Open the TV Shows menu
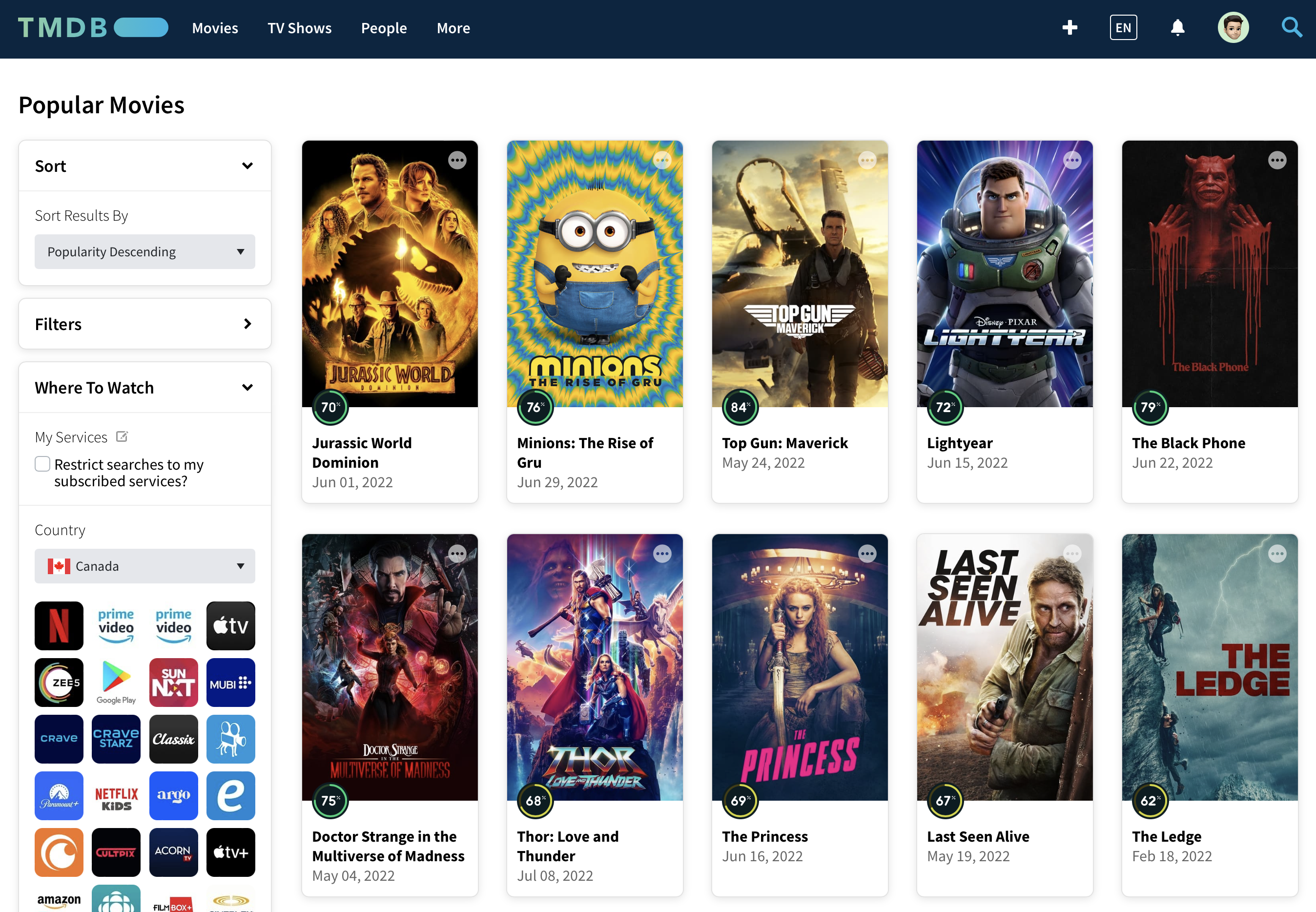This screenshot has width=1316, height=912. coord(299,27)
